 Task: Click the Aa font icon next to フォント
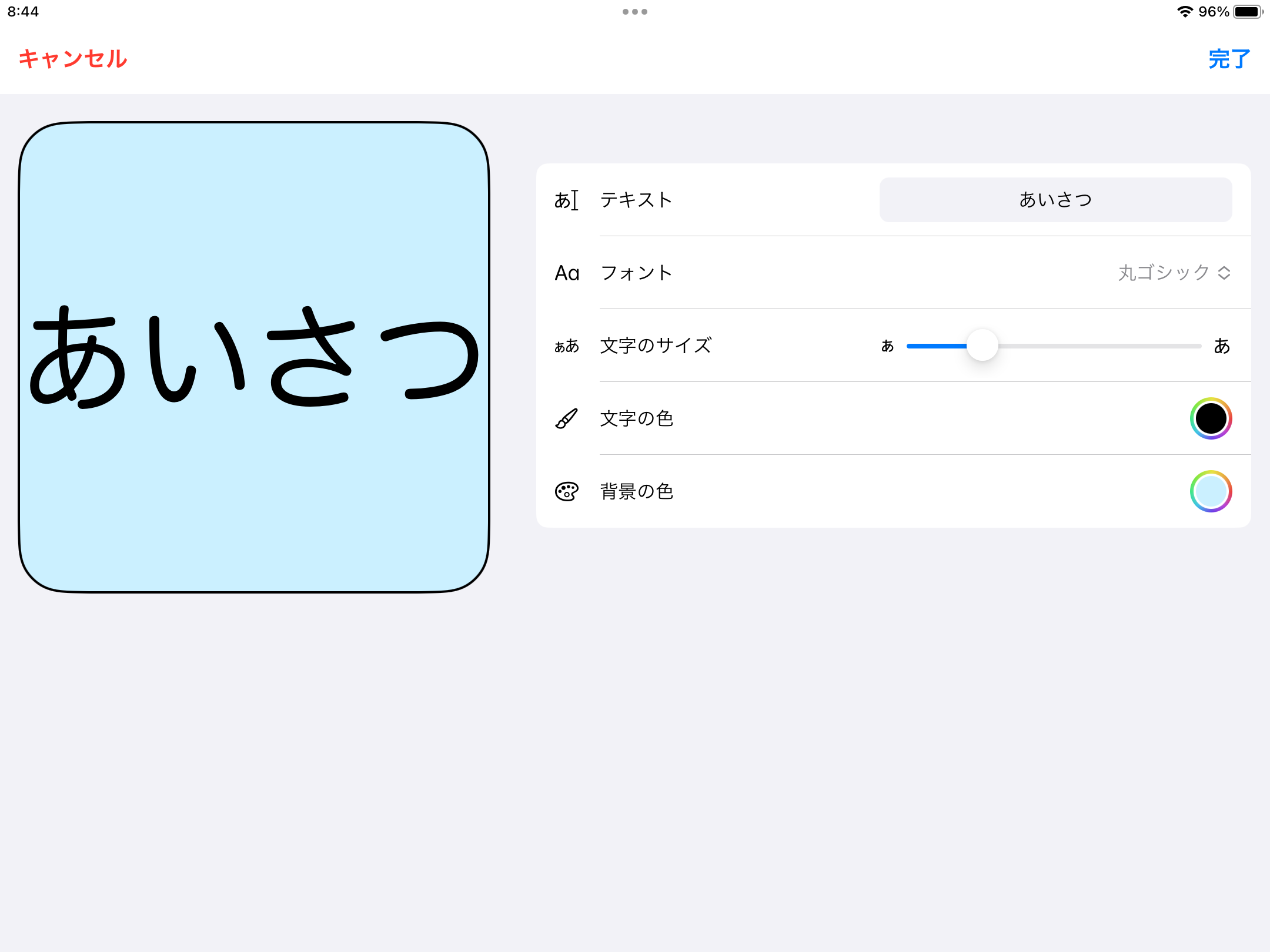(566, 273)
